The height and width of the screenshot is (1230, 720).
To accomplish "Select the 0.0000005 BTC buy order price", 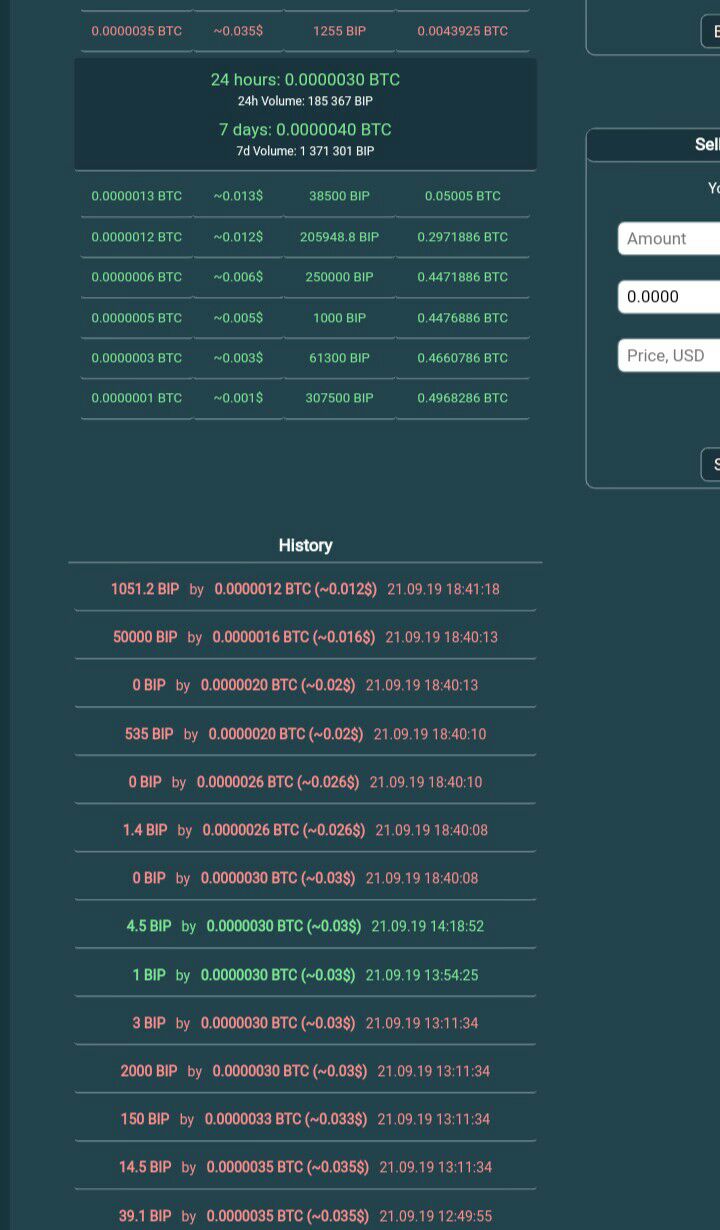I will point(137,318).
